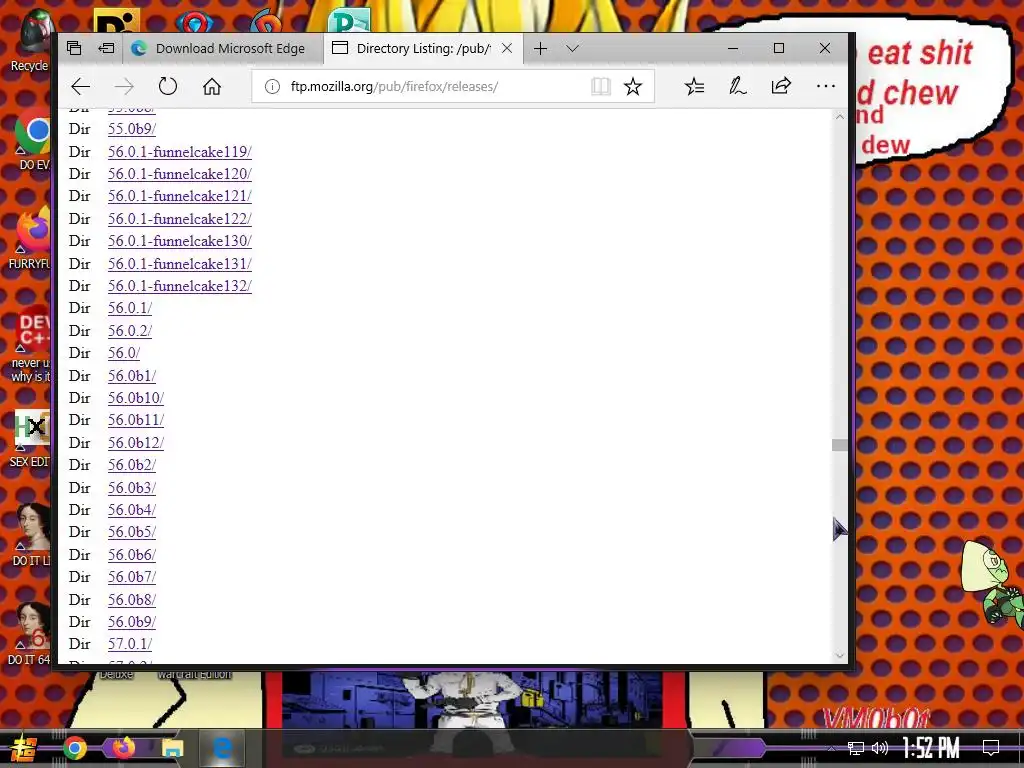Open the 56.0b4/ beta folder
Viewport: 1024px width, 768px height.
click(132, 509)
